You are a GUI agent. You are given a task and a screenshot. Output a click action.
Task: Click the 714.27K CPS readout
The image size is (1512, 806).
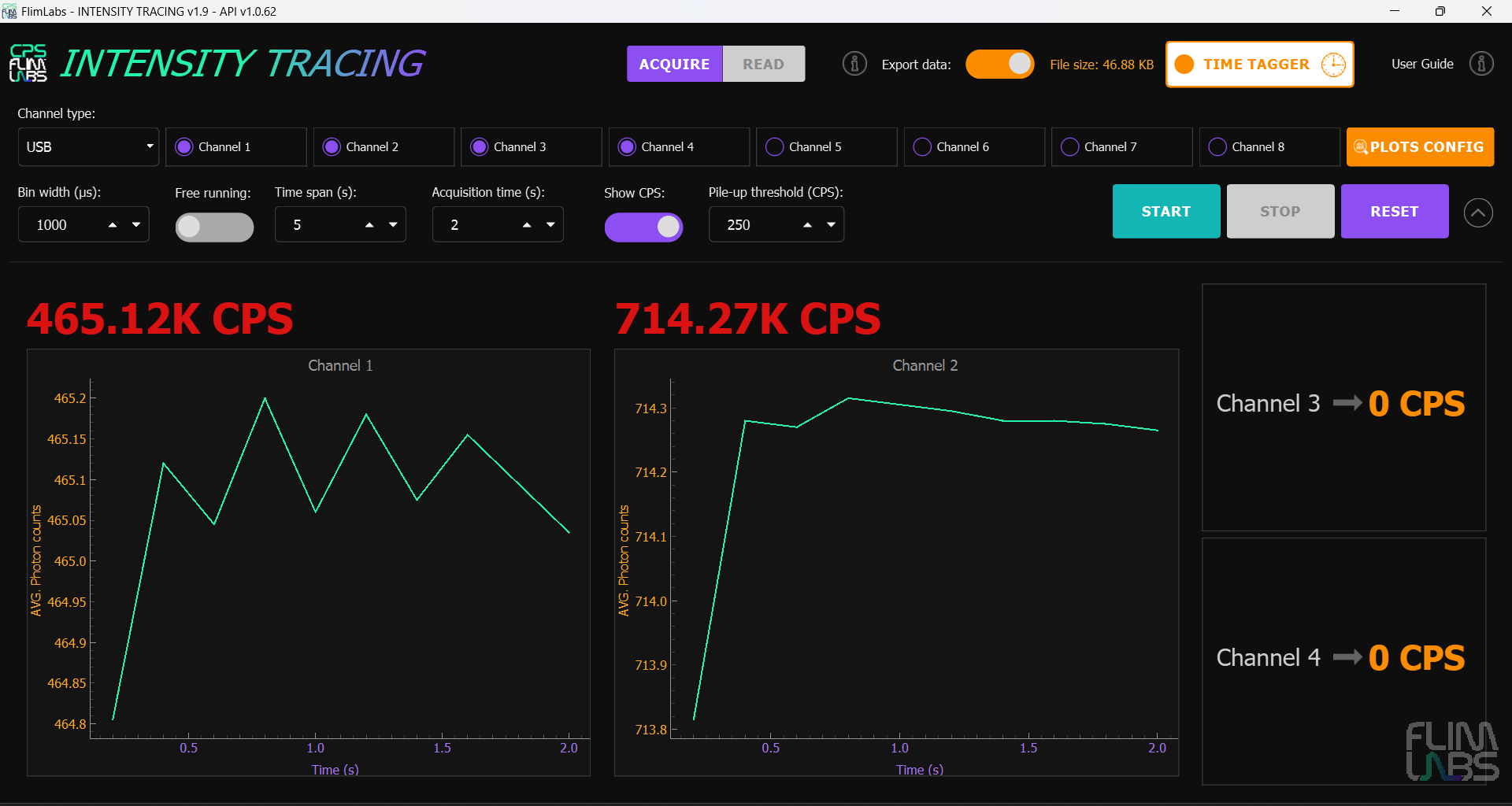747,319
